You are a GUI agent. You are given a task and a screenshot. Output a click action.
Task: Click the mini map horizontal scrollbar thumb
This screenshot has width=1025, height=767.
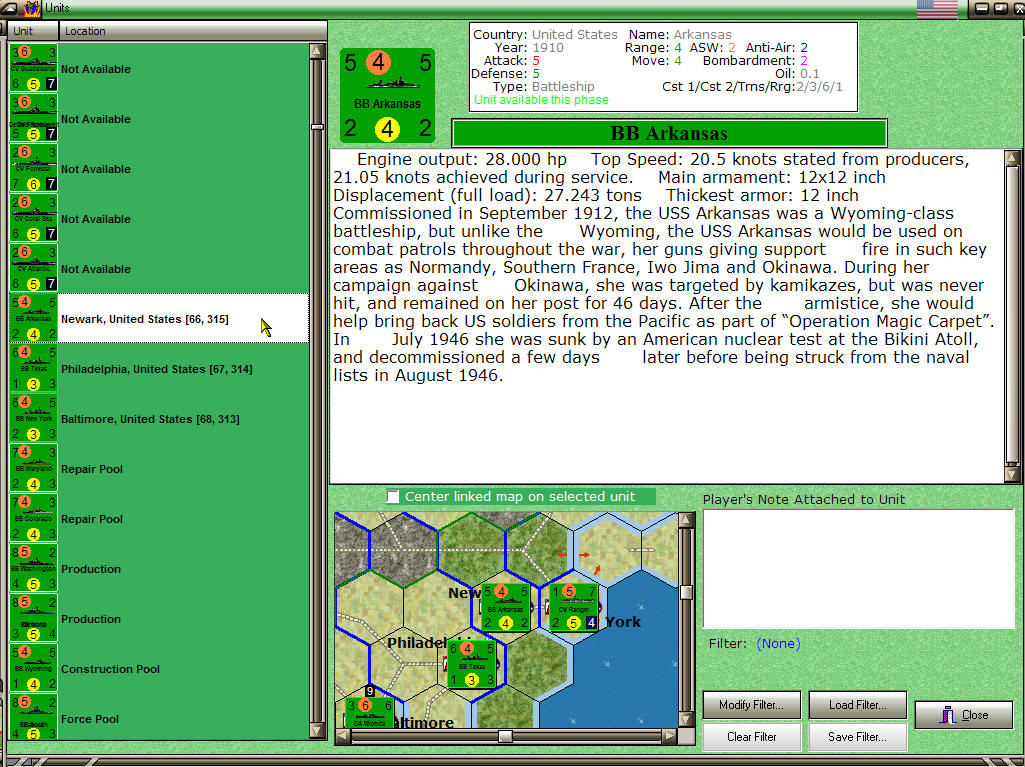[505, 737]
